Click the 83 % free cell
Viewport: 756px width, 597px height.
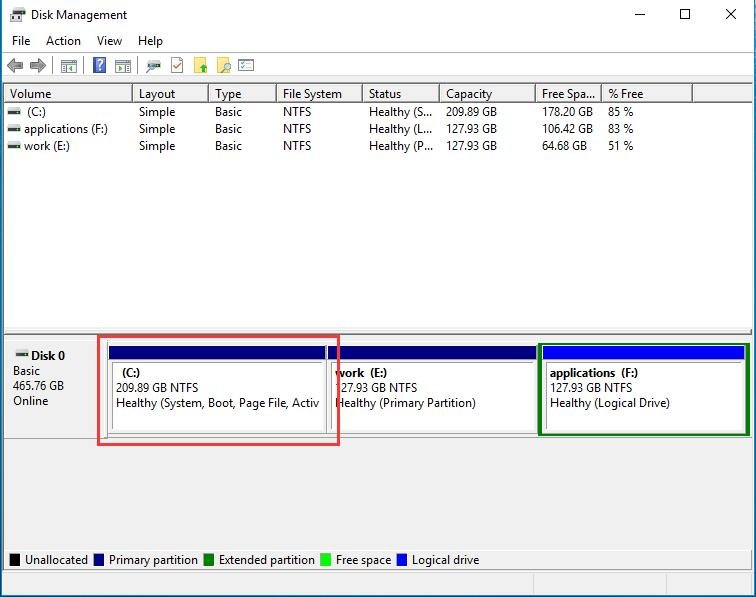coord(621,129)
